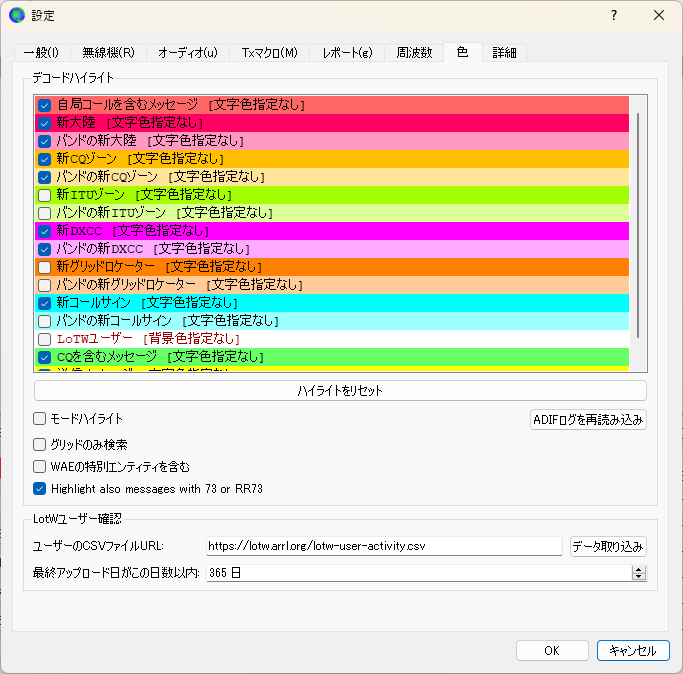Click the lime 新ITUゾーン color row
Image resolution: width=683 pixels, height=674 pixels.
pos(332,195)
